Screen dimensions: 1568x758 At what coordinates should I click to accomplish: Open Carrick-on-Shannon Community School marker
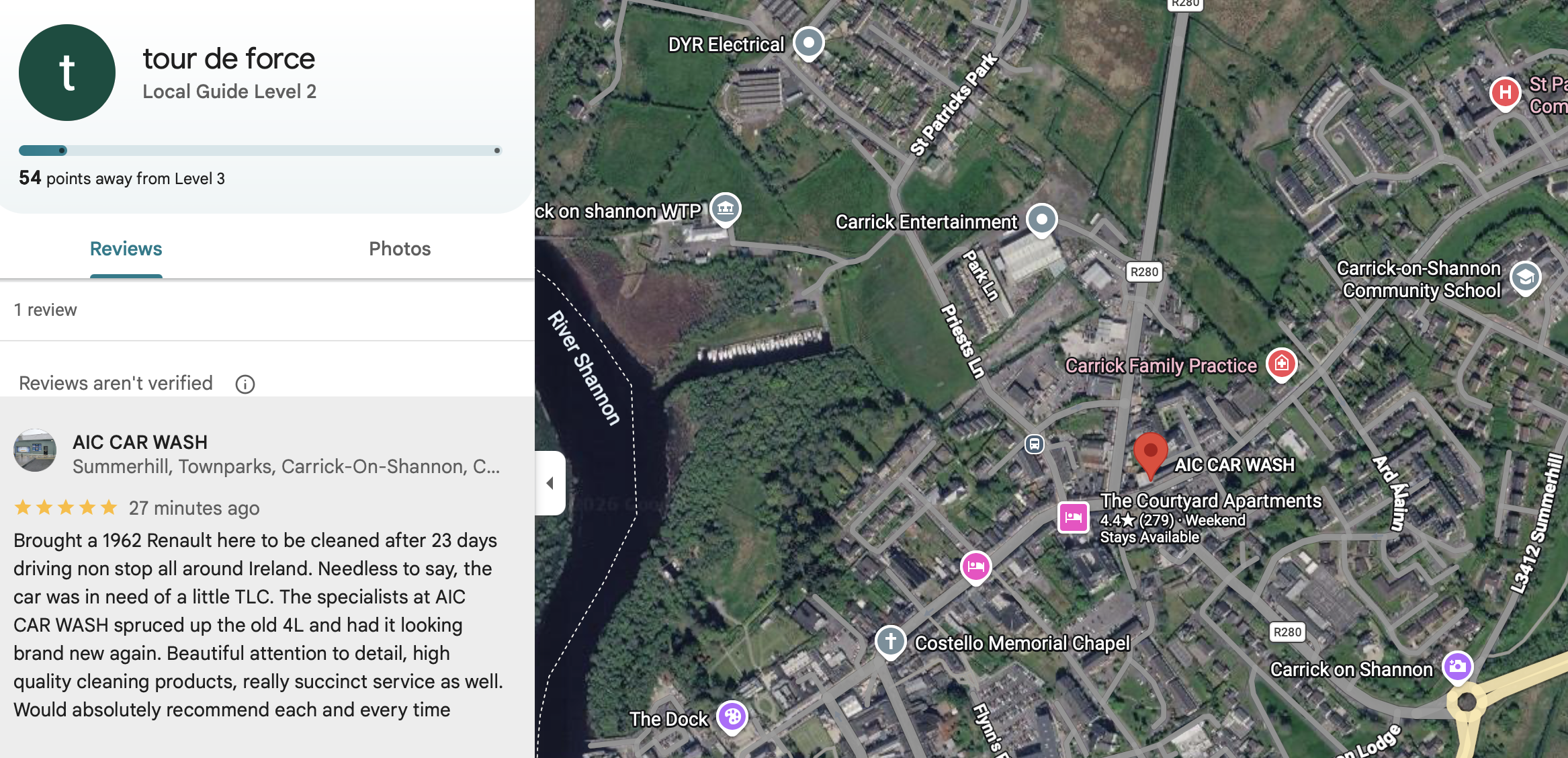tap(1525, 278)
